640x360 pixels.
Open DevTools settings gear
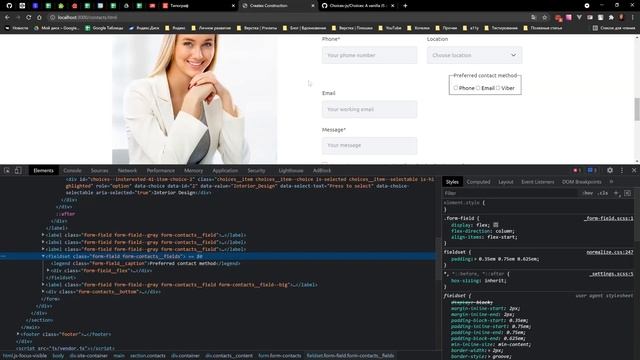(x=610, y=170)
